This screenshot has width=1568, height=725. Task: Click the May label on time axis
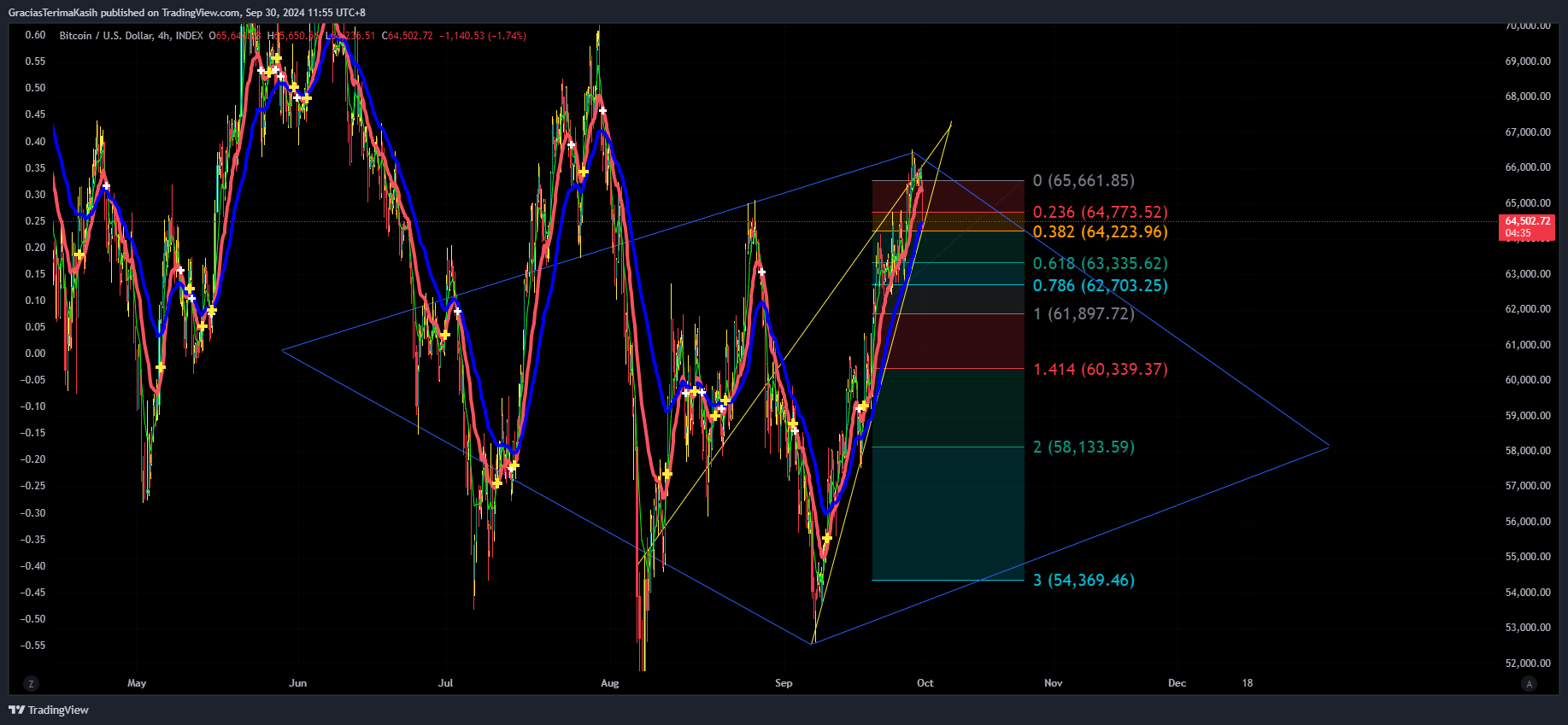tap(137, 683)
